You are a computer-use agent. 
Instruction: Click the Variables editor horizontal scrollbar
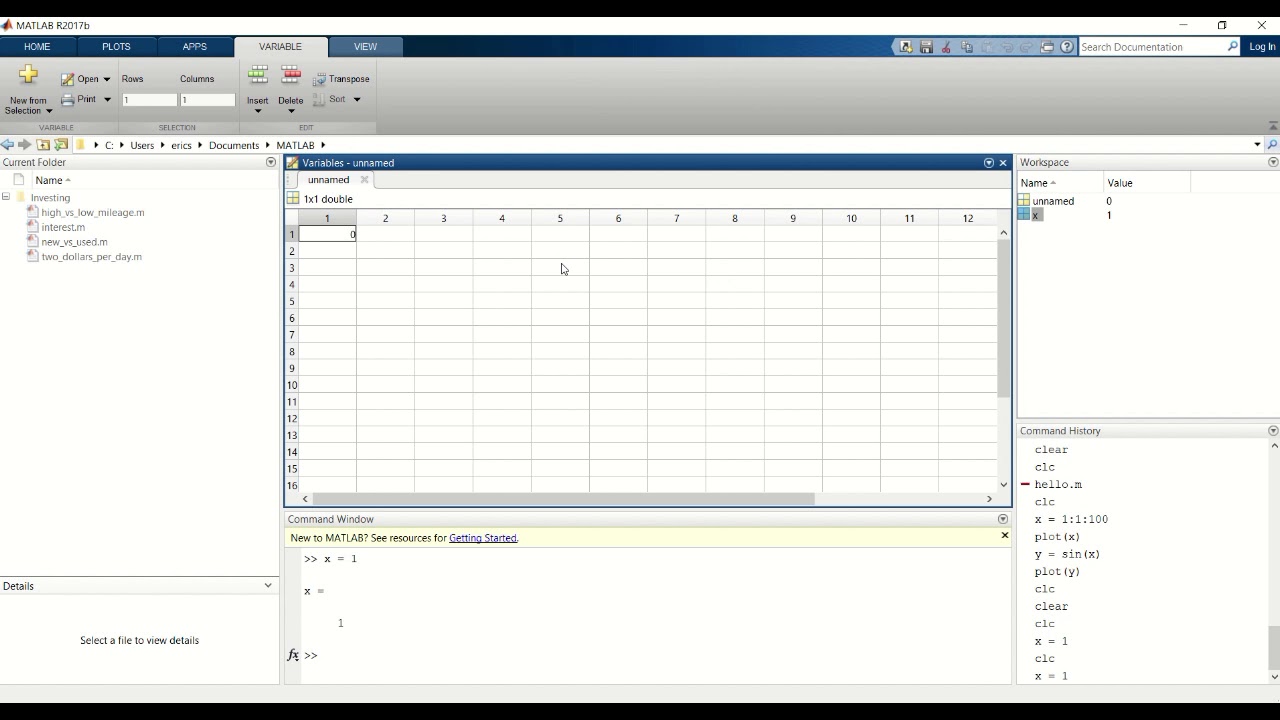click(563, 499)
